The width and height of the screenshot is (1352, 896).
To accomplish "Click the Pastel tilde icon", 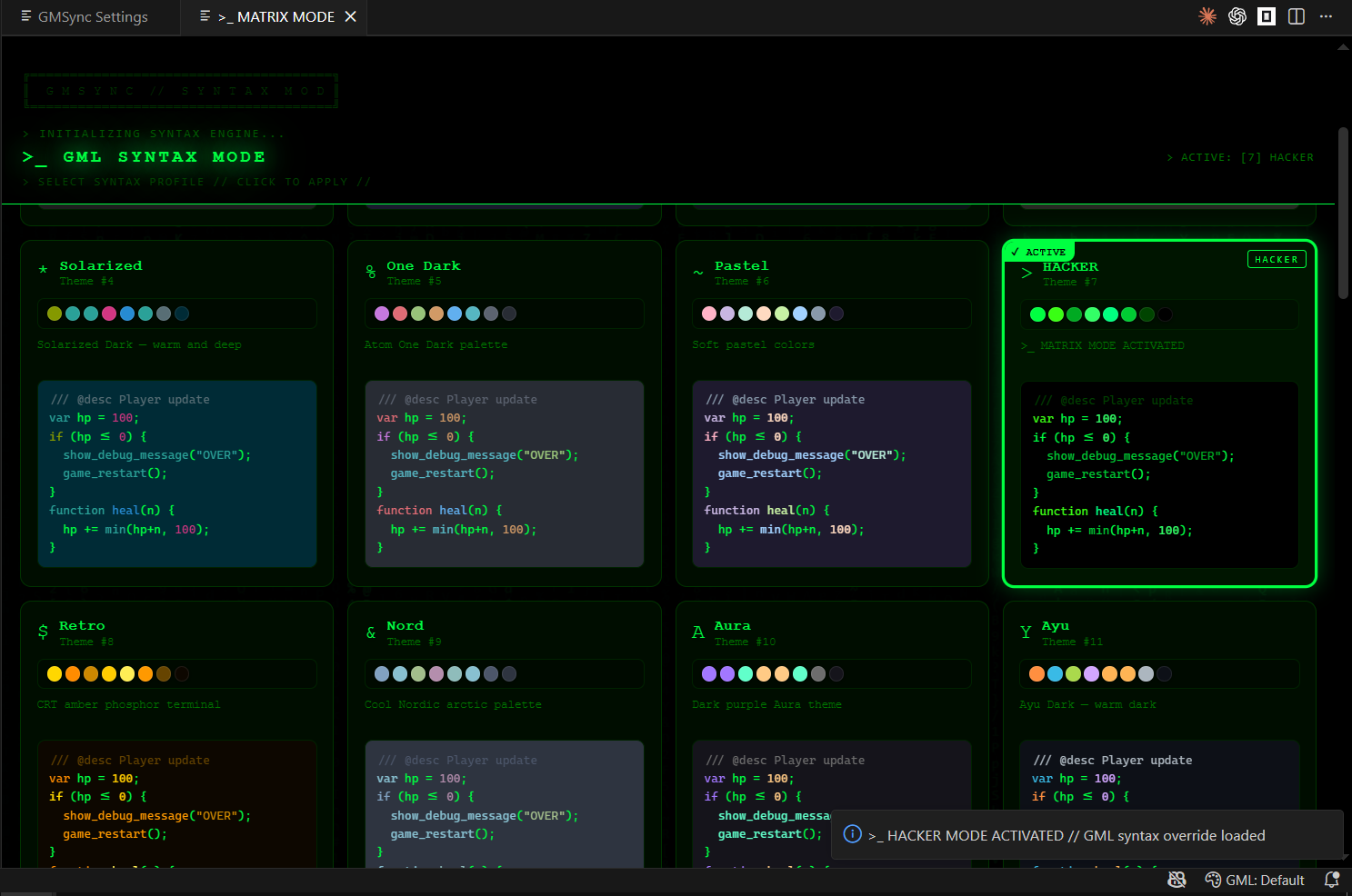I will pos(698,272).
